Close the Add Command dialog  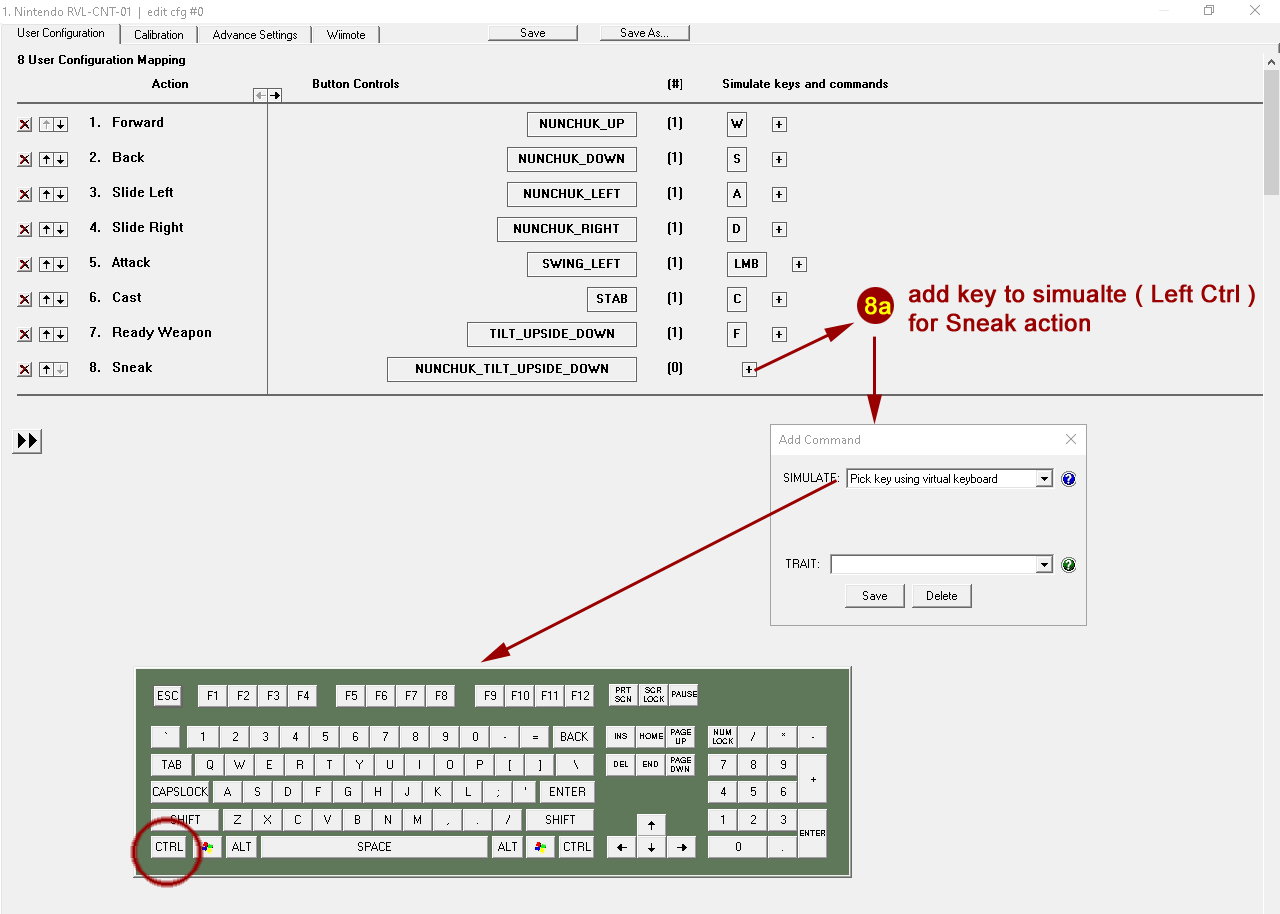pos(1070,439)
